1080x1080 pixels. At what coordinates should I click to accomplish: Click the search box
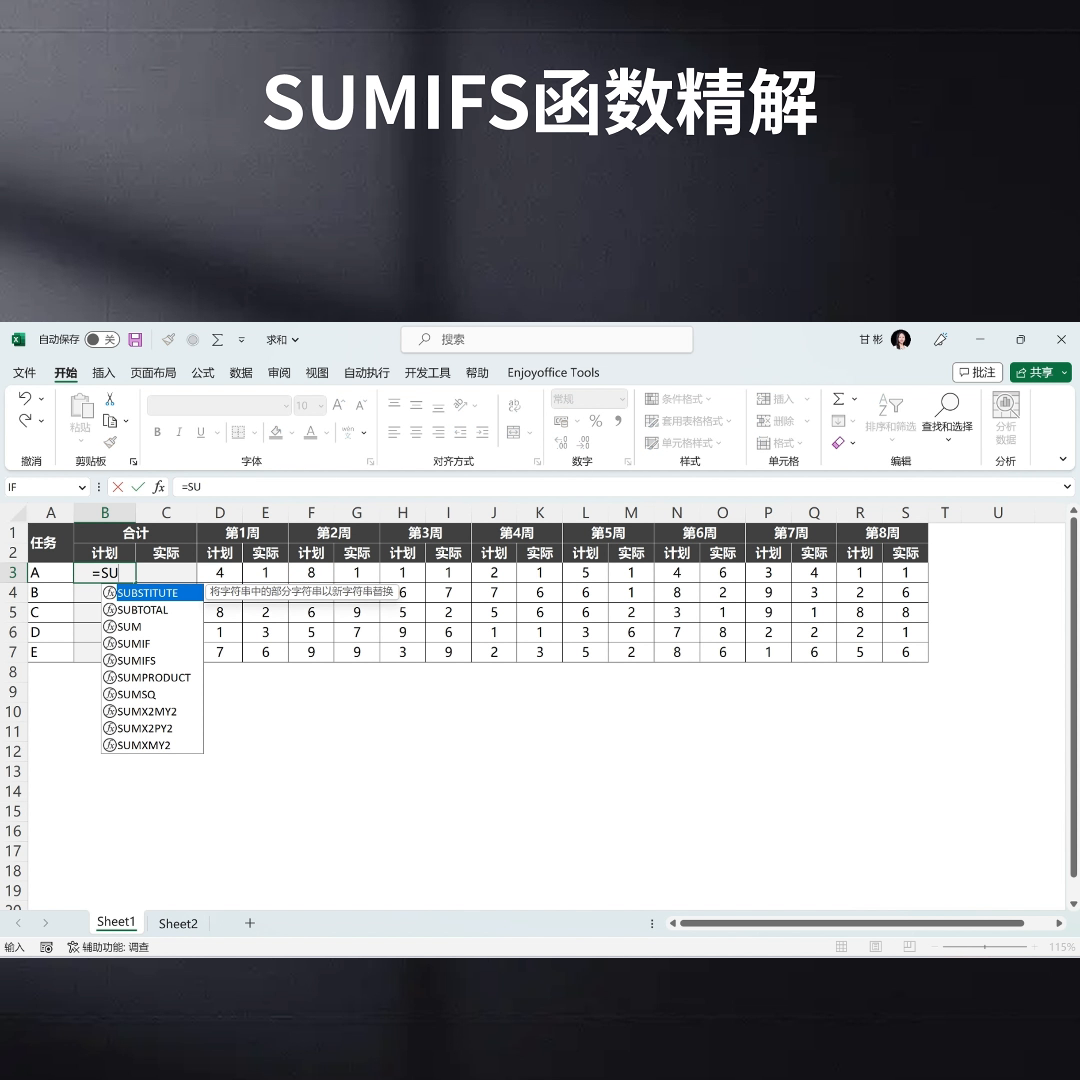(547, 340)
